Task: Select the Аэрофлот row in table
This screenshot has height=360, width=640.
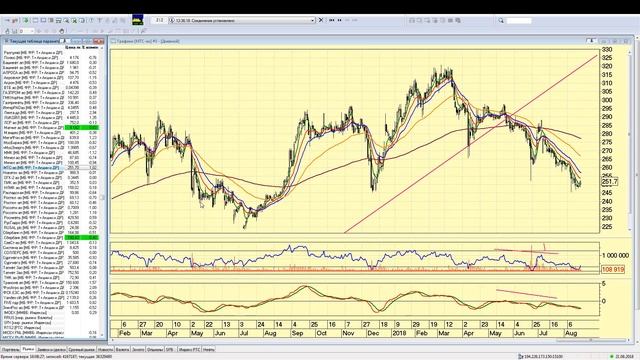Action: point(51,78)
